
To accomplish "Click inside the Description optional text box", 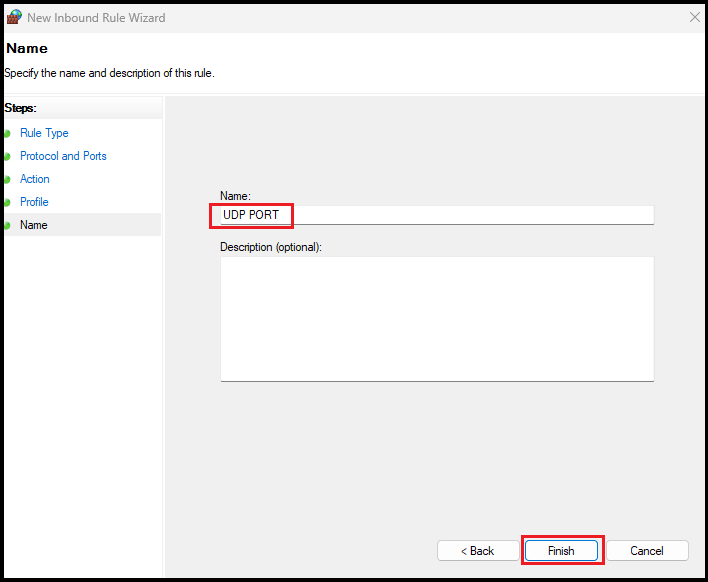I will pyautogui.click(x=436, y=317).
